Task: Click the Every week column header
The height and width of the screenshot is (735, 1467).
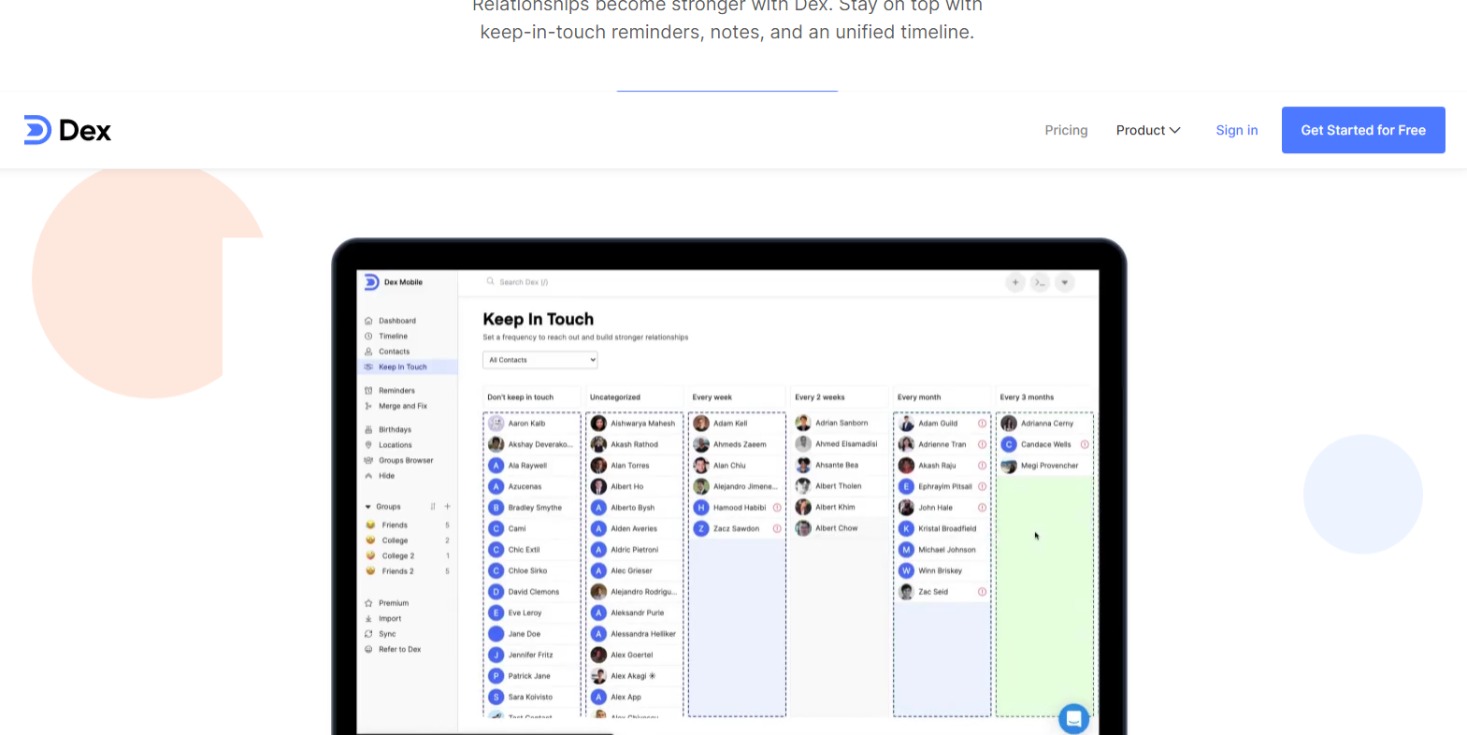Action: tap(712, 397)
